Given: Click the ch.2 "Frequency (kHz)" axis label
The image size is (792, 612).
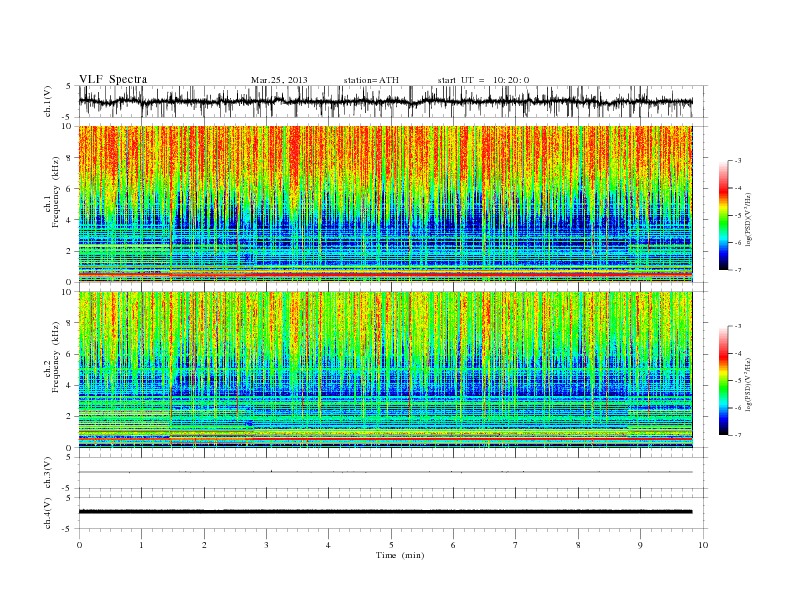Looking at the screenshot, I should click(56, 357).
